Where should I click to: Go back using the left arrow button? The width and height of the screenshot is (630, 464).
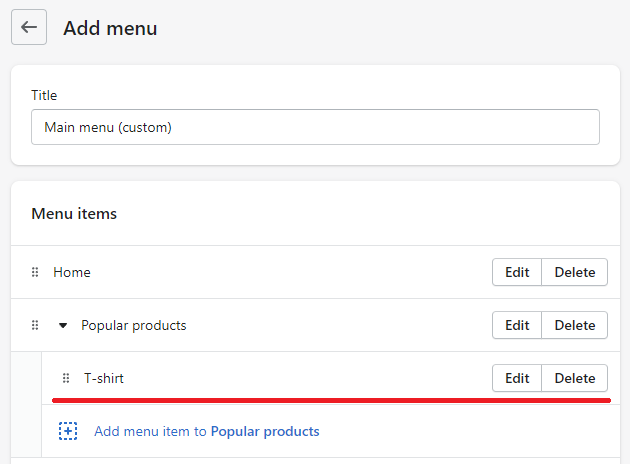pyautogui.click(x=29, y=27)
